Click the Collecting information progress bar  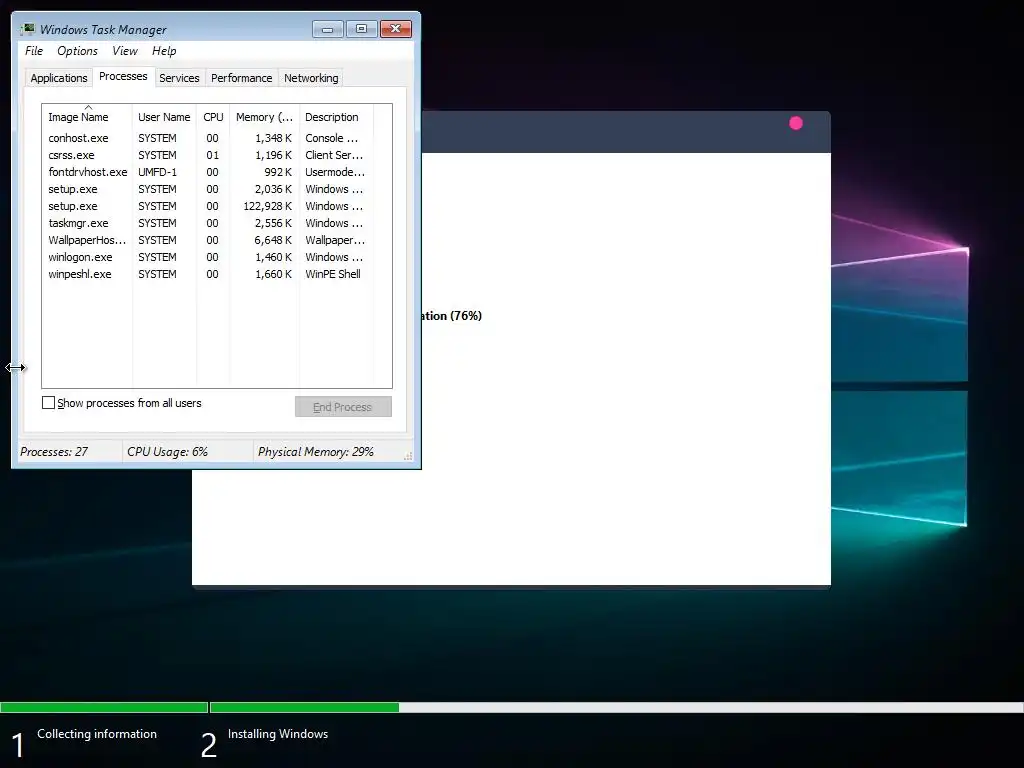click(104, 707)
